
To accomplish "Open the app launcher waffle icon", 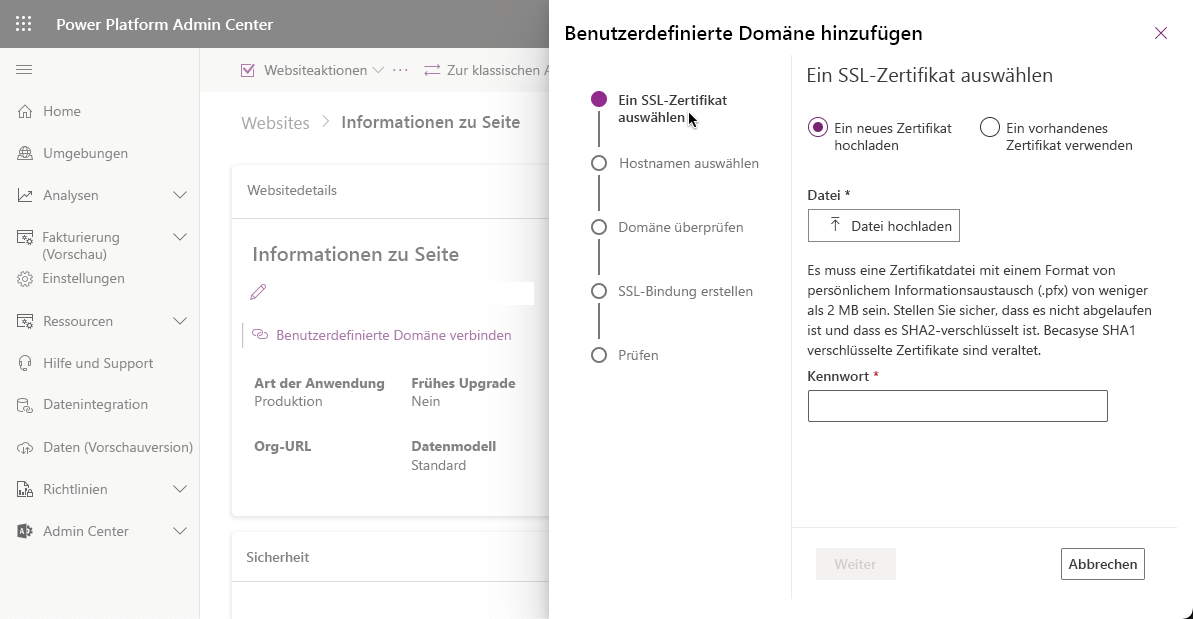I will click(24, 24).
